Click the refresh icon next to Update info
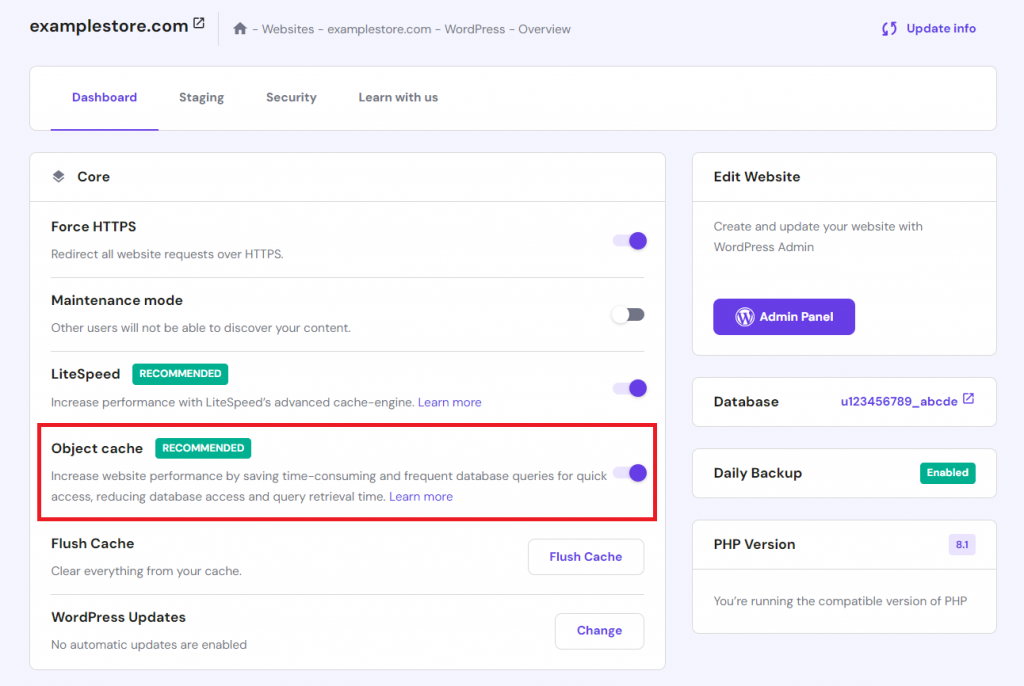Viewport: 1024px width, 686px height. point(889,28)
